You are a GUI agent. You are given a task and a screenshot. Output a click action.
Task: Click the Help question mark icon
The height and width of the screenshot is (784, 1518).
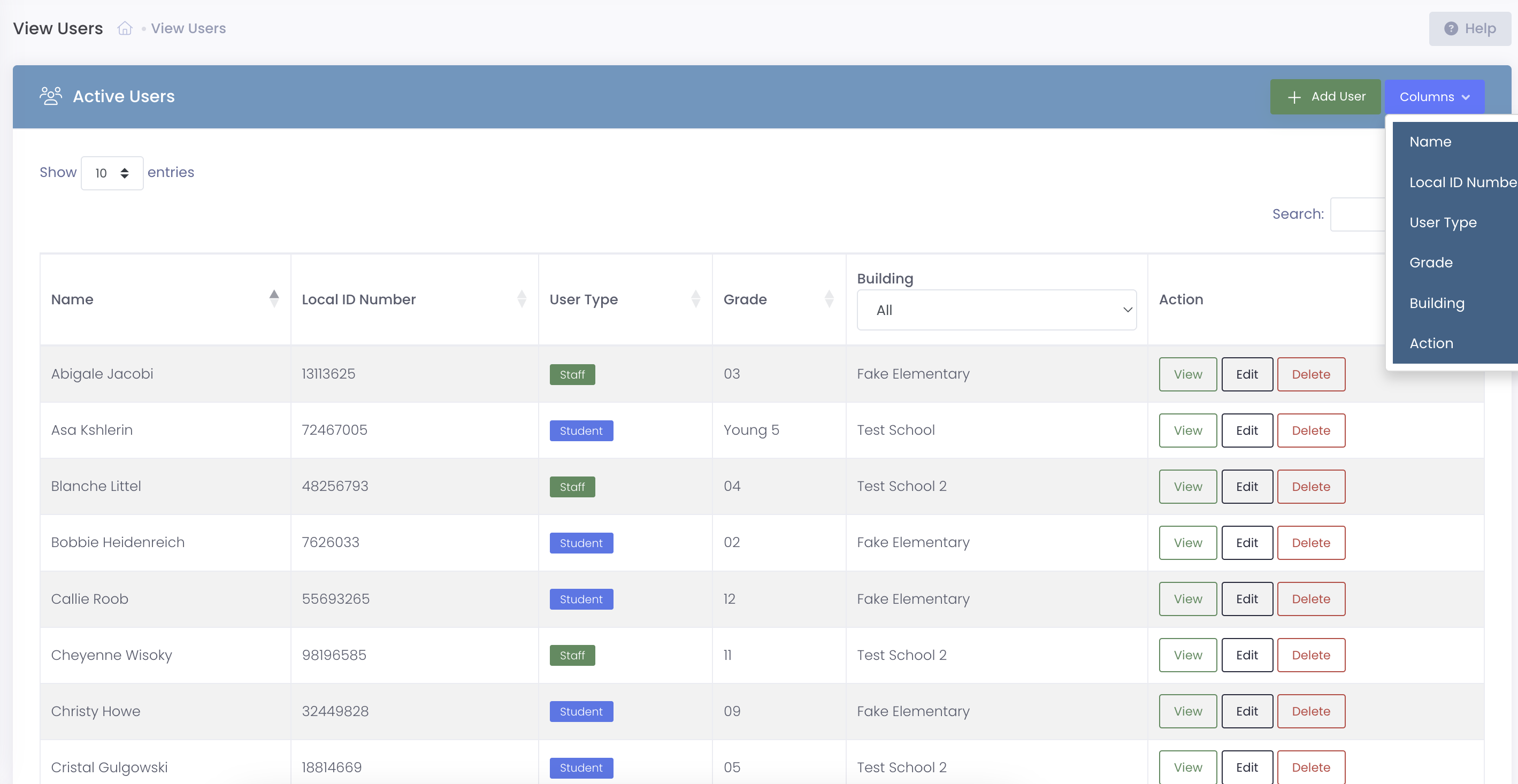pyautogui.click(x=1451, y=28)
